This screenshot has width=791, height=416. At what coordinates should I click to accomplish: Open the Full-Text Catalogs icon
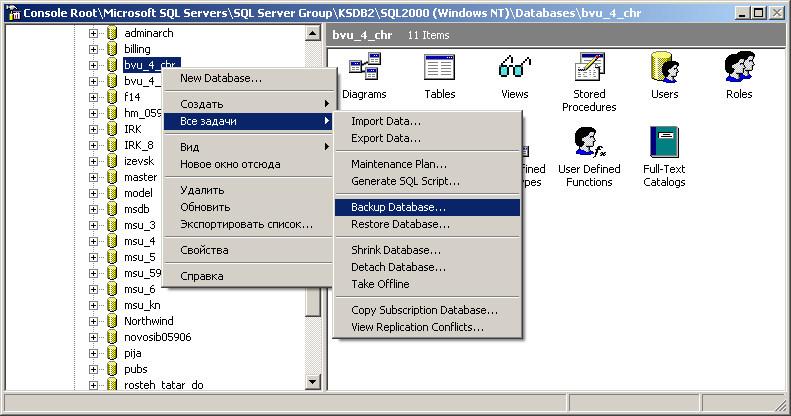(x=664, y=142)
